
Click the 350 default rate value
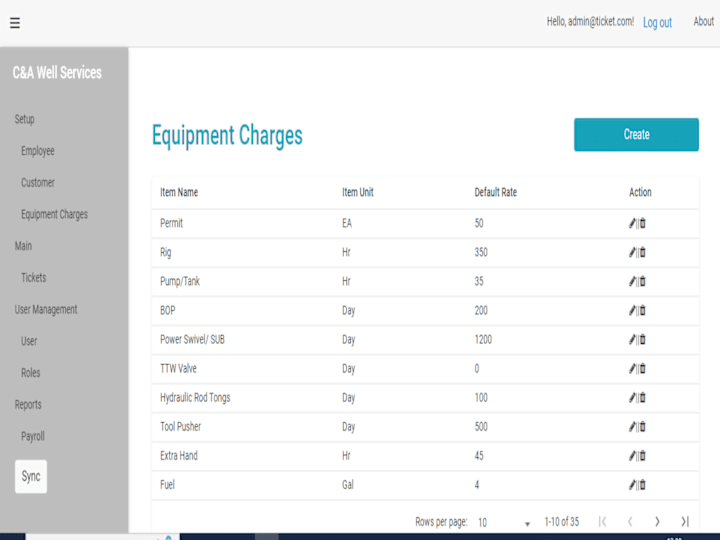point(481,252)
